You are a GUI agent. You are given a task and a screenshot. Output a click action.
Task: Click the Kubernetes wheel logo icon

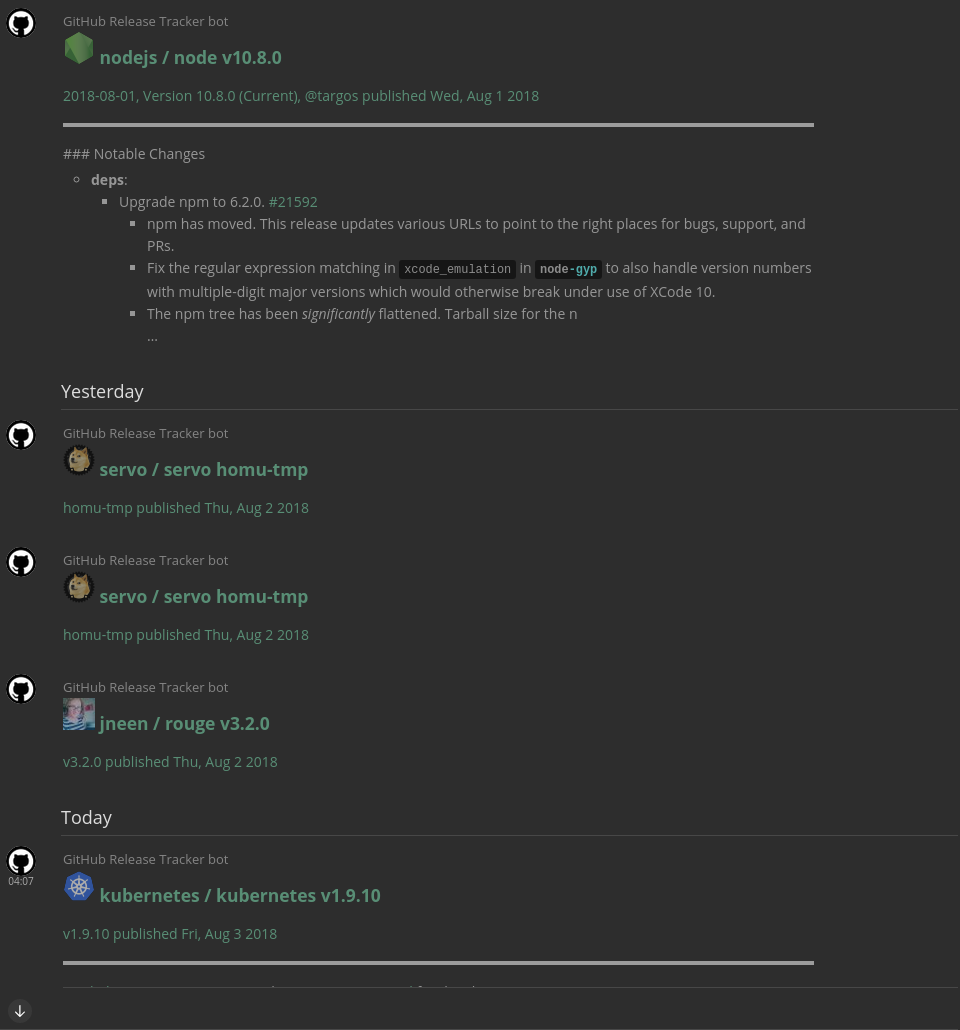tap(79, 886)
